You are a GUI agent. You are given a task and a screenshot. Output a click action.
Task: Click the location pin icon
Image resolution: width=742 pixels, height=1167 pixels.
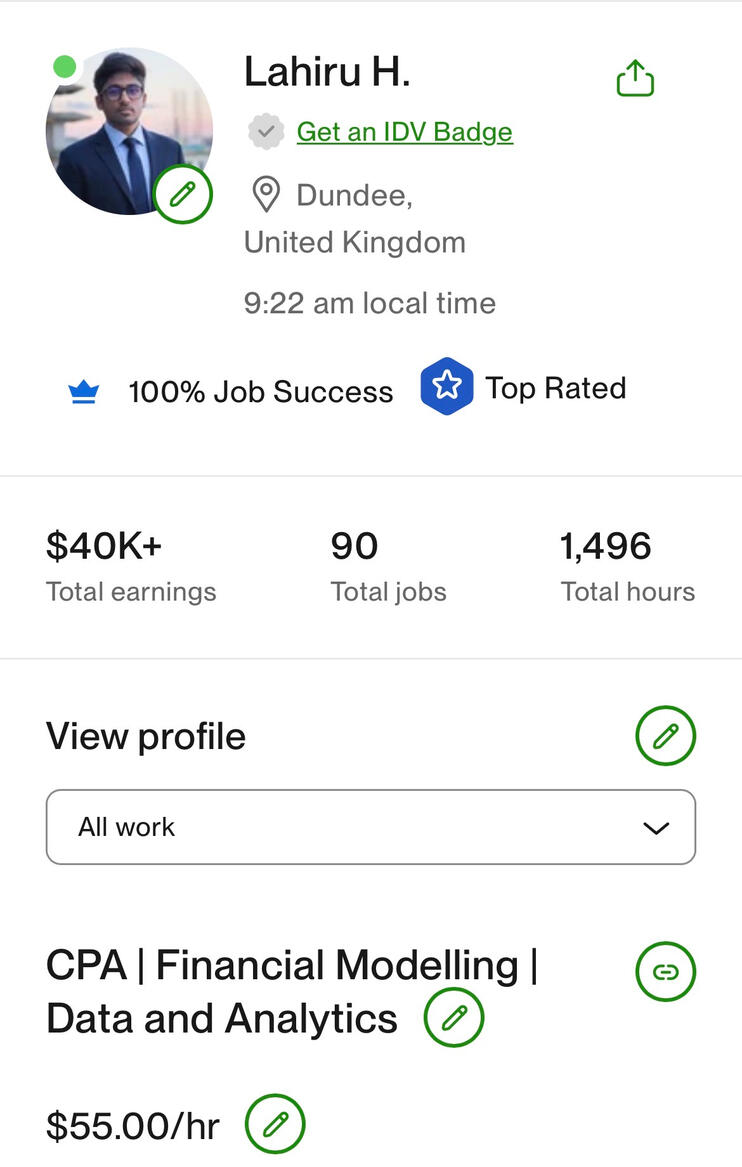[265, 195]
